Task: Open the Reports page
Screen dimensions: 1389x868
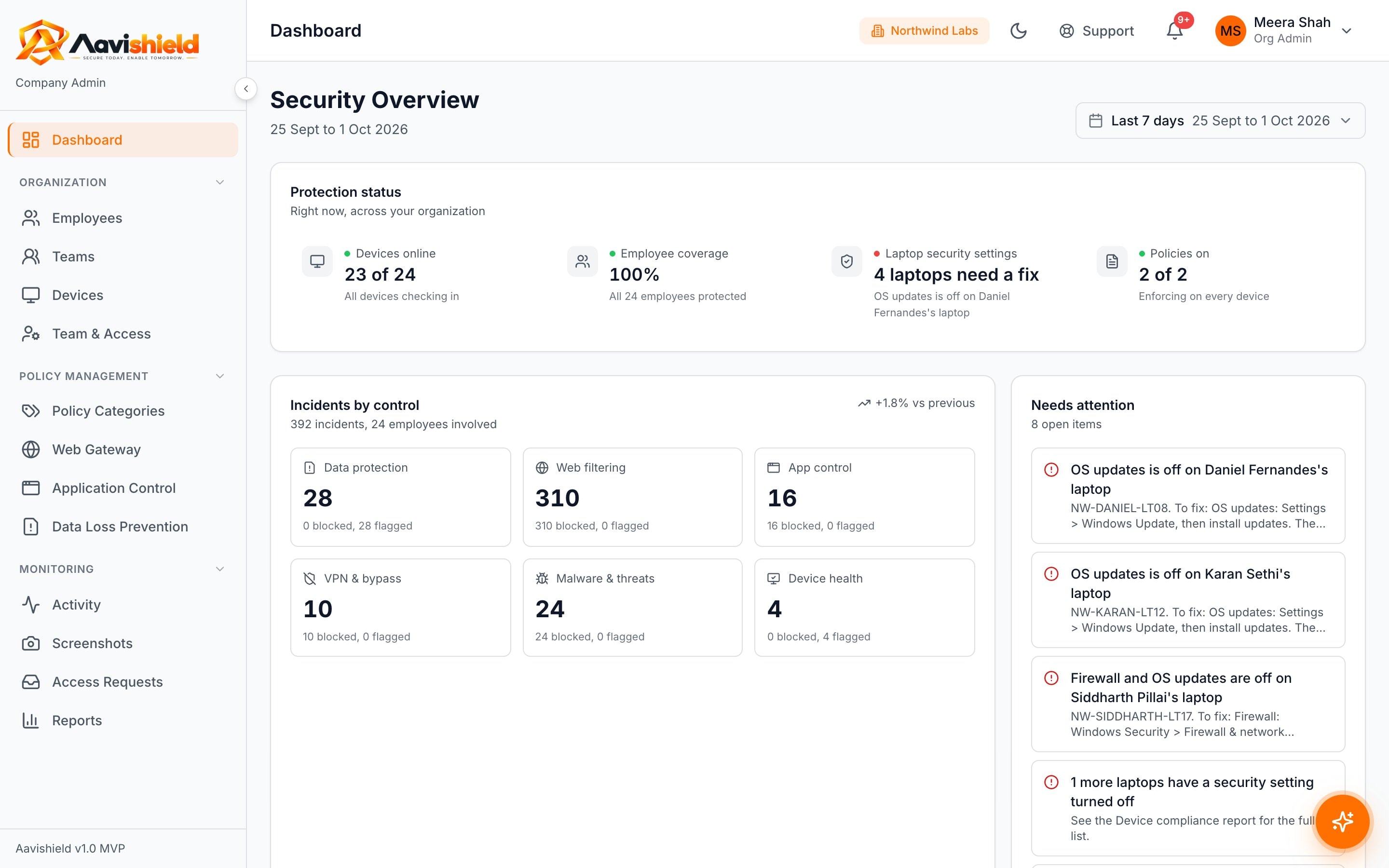Action: pos(123,720)
